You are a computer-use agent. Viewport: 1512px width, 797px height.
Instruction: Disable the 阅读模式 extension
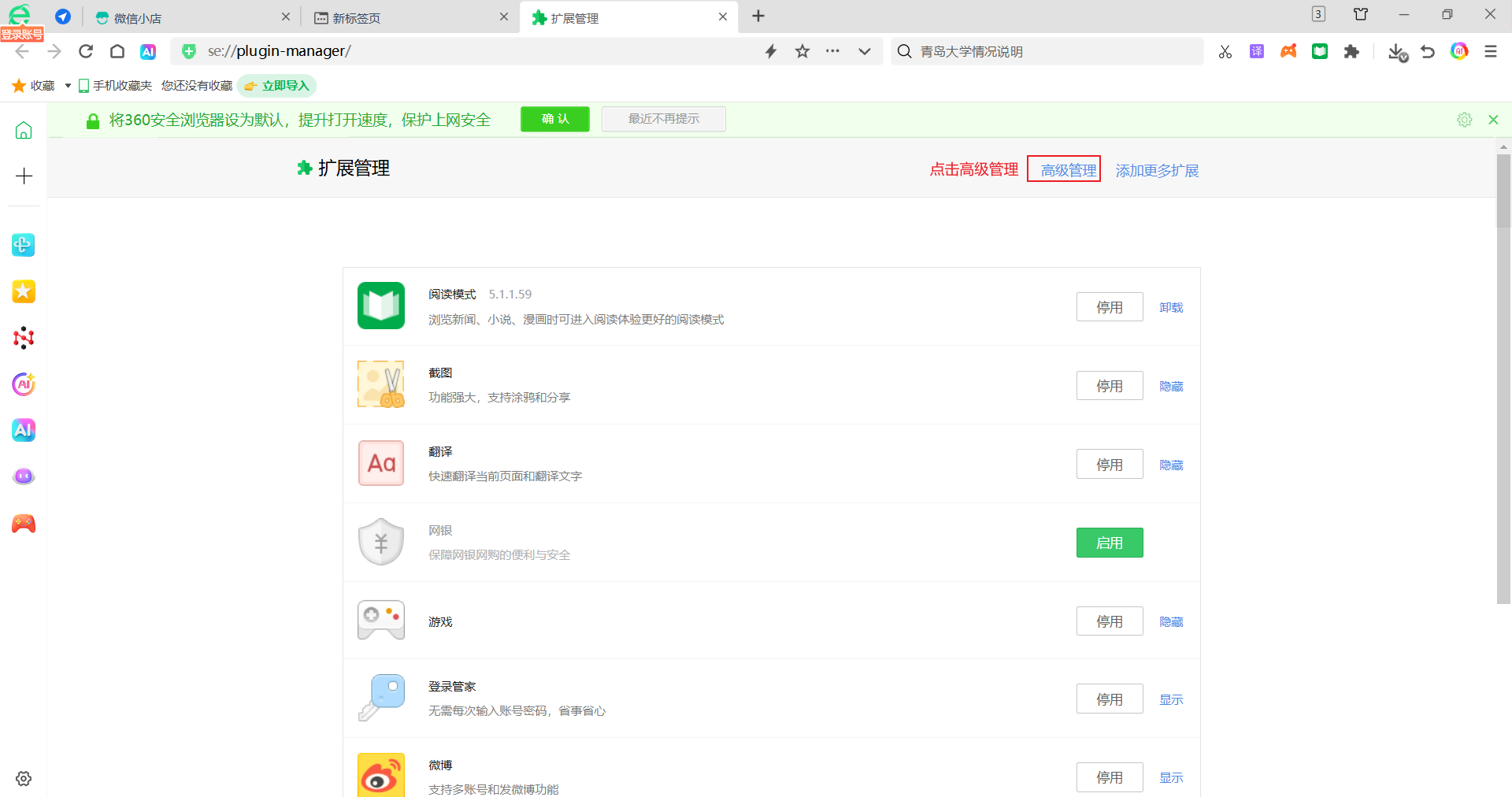coord(1110,307)
